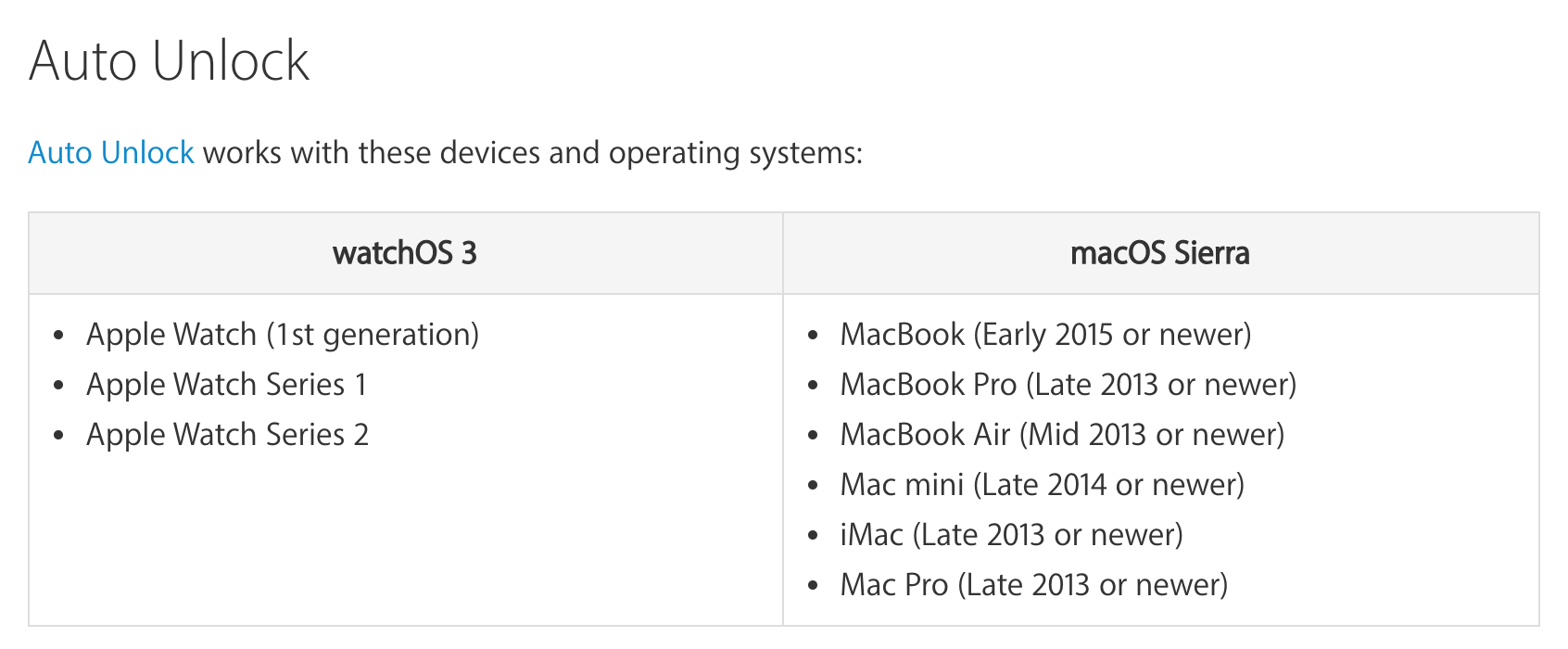The image size is (1568, 649).
Task: Click Apple Watch Series 2 entry
Action: pos(227,434)
